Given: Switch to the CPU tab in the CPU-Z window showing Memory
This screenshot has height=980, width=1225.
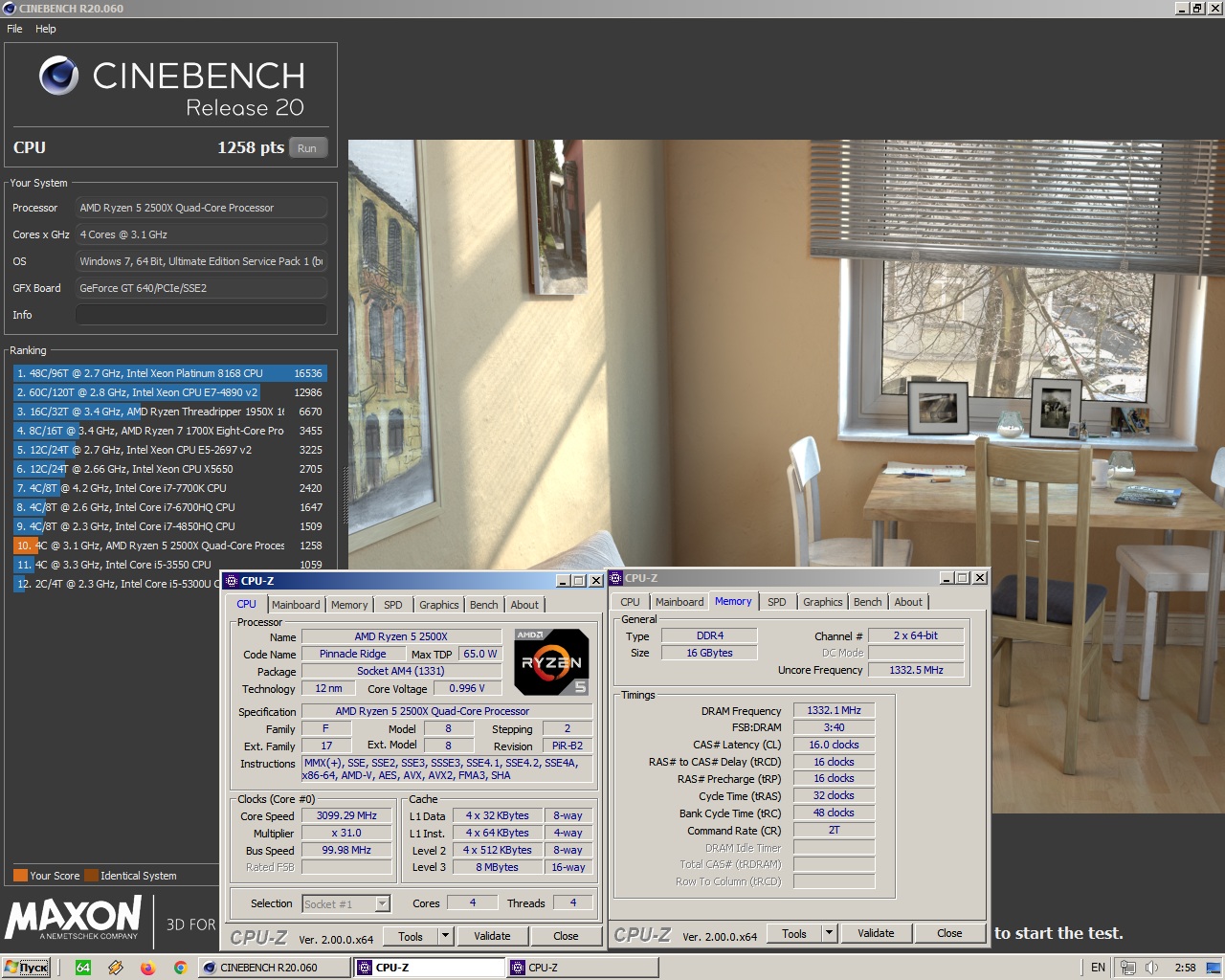Looking at the screenshot, I should 630,602.
